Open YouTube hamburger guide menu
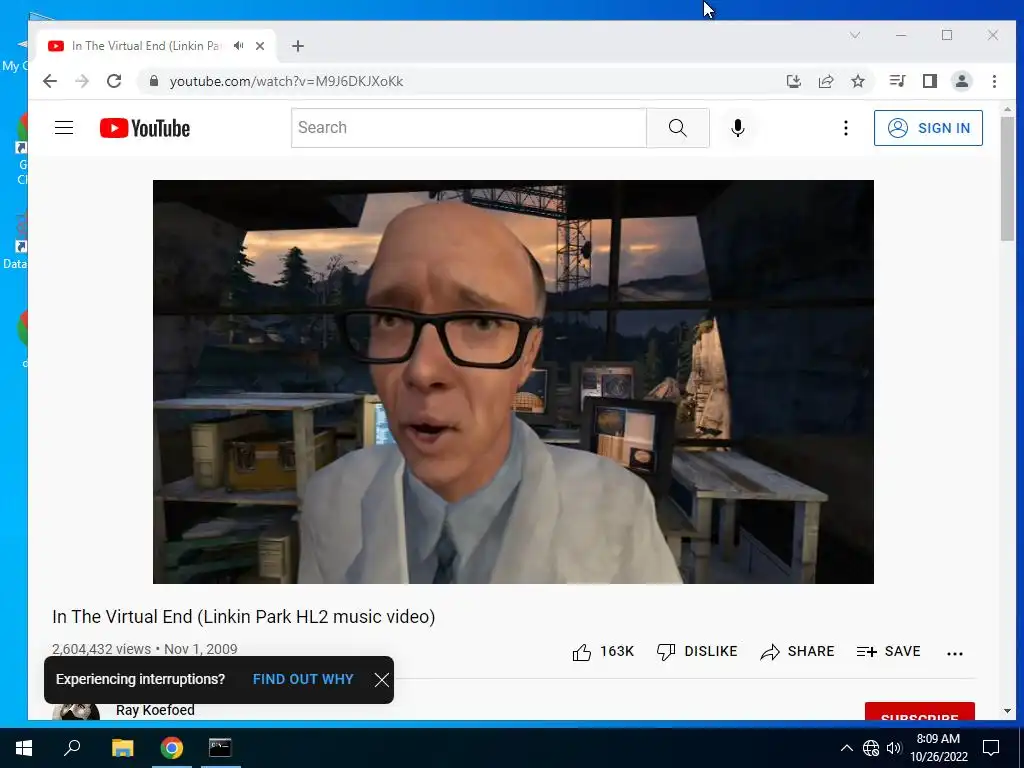 (x=64, y=127)
